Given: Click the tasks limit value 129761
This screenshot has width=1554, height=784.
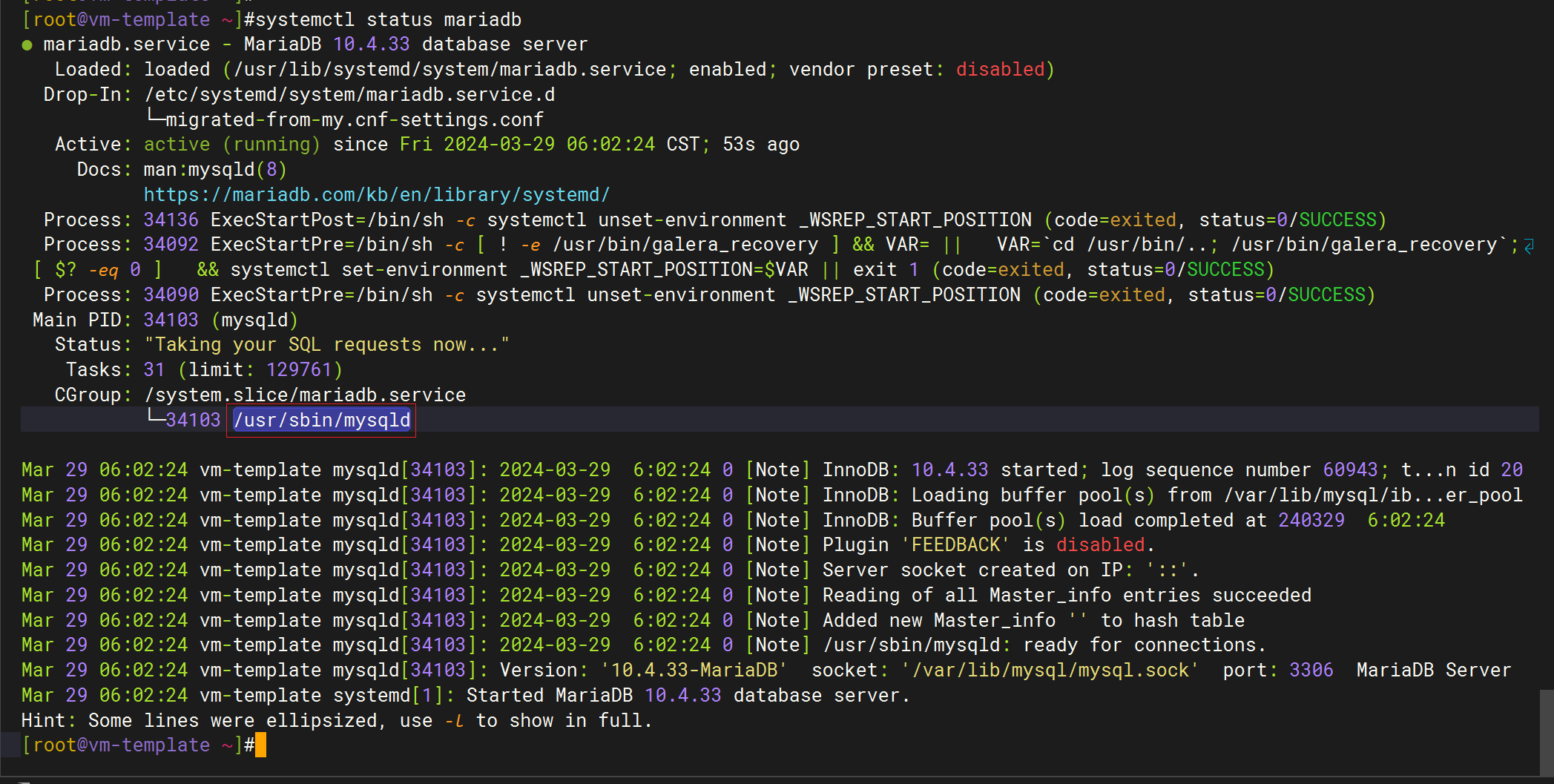Looking at the screenshot, I should coord(299,370).
